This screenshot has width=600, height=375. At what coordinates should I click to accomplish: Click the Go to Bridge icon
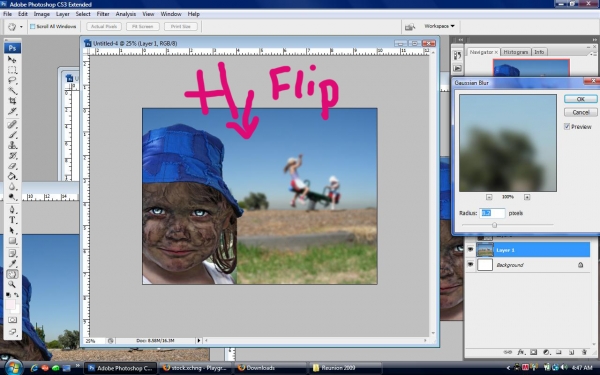[410, 26]
